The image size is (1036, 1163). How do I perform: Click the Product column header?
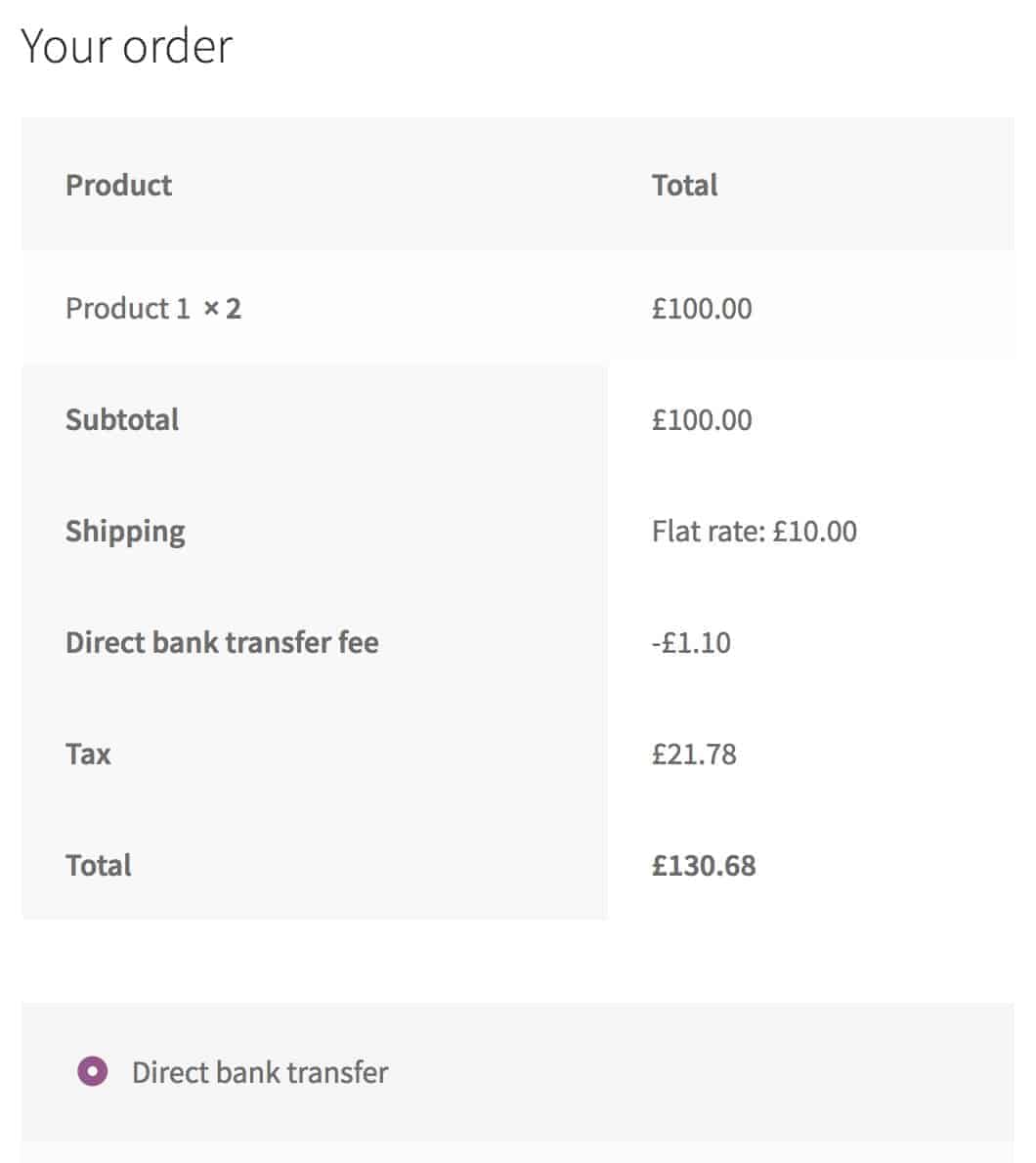tap(118, 185)
